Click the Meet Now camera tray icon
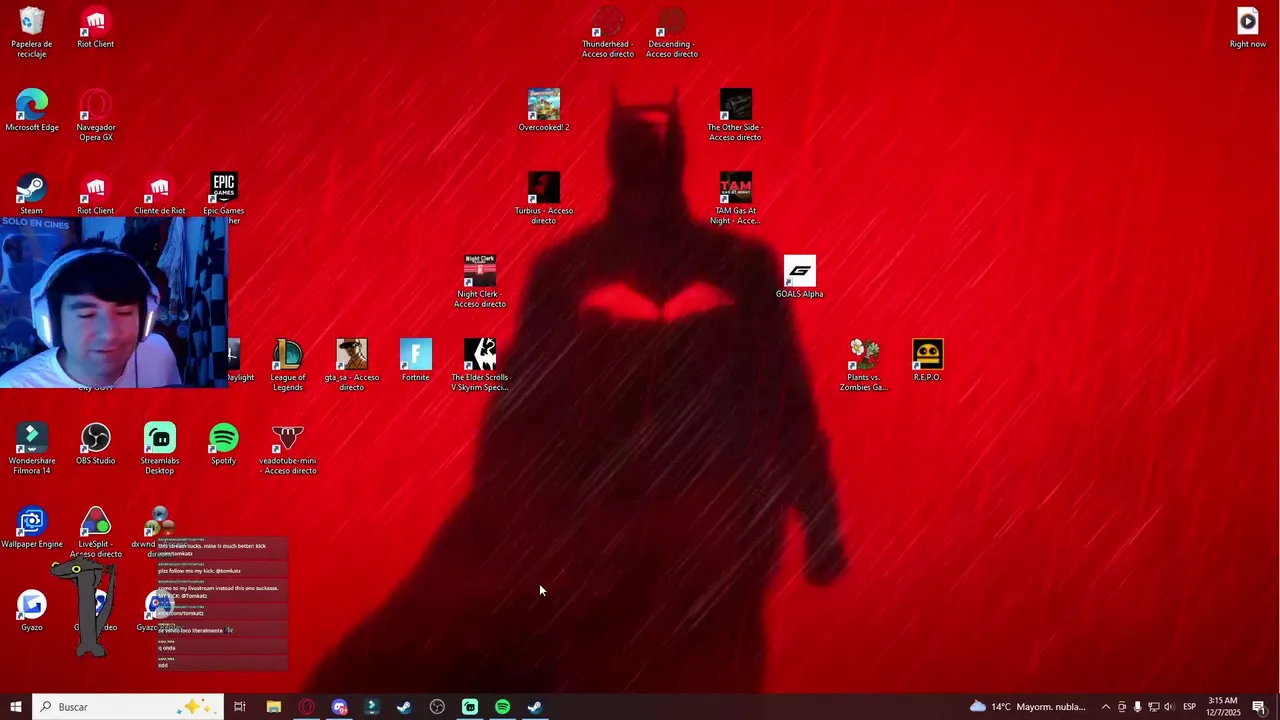Image resolution: width=1280 pixels, height=720 pixels. click(x=1122, y=707)
